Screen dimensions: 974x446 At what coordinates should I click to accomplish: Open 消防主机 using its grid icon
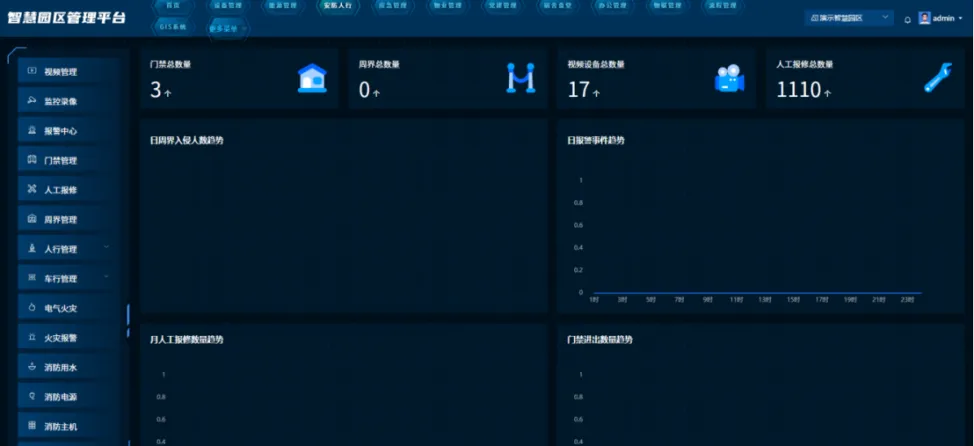coord(32,426)
